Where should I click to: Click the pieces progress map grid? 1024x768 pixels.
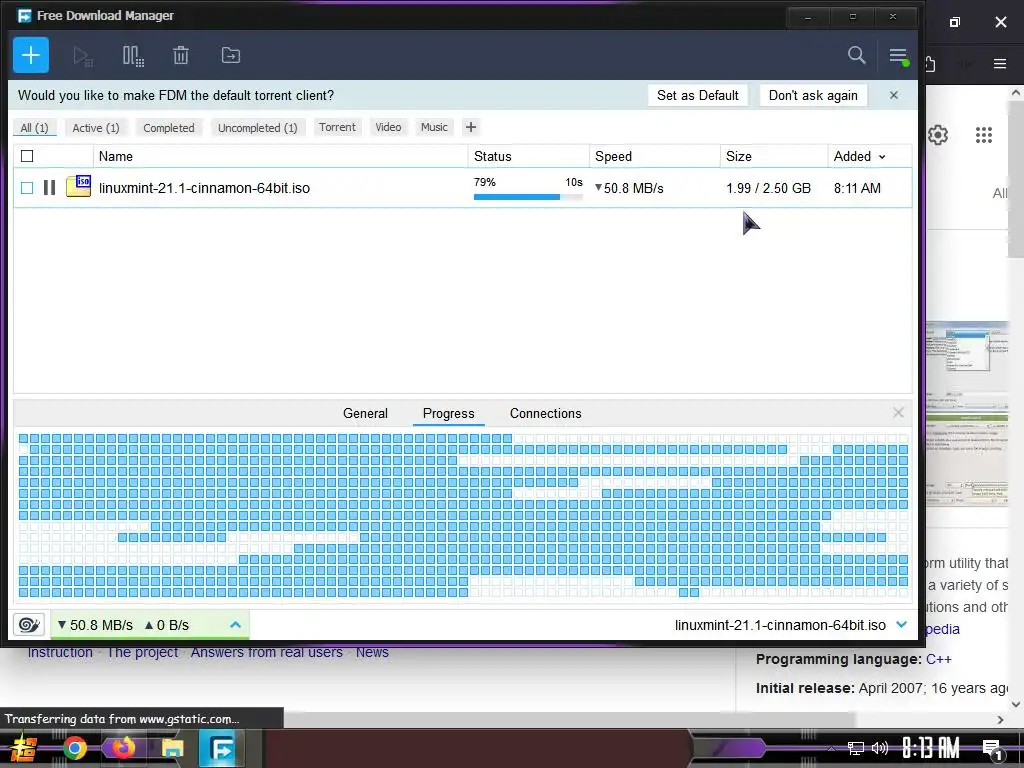pyautogui.click(x=463, y=515)
